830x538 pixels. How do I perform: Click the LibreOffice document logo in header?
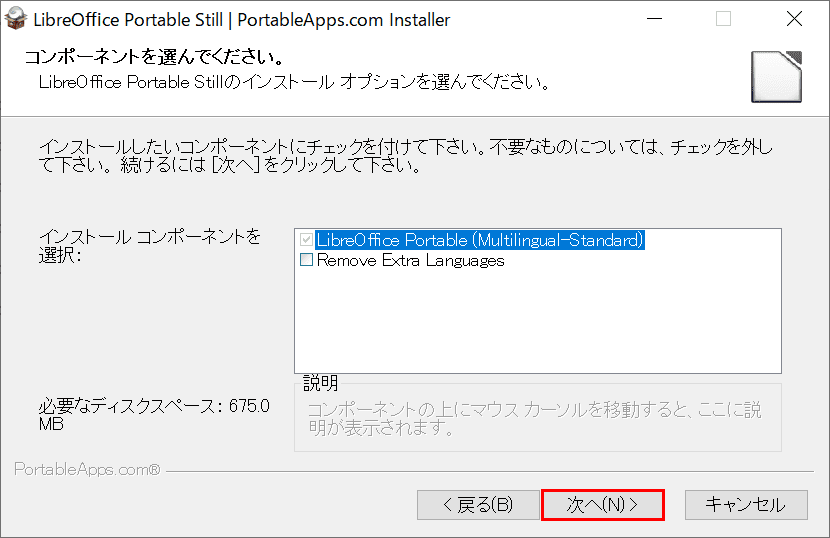pyautogui.click(x=777, y=77)
